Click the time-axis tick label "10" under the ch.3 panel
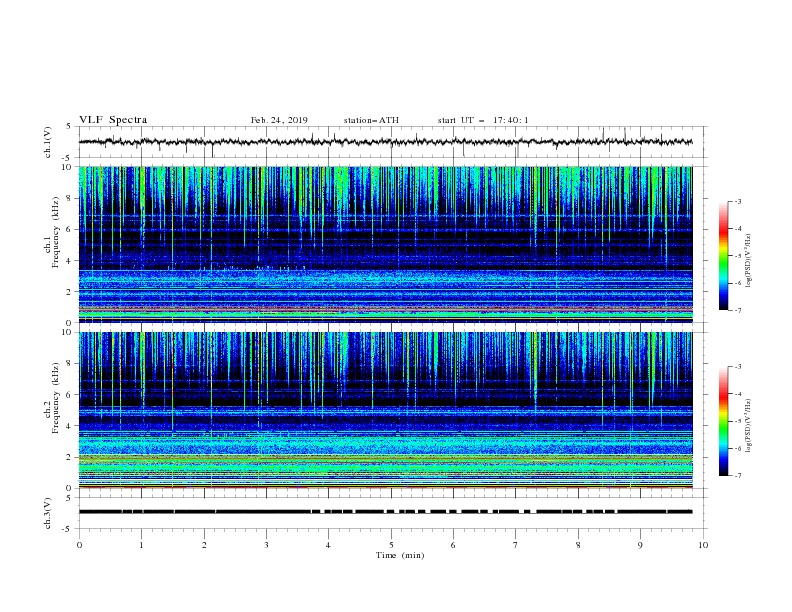 click(x=703, y=545)
